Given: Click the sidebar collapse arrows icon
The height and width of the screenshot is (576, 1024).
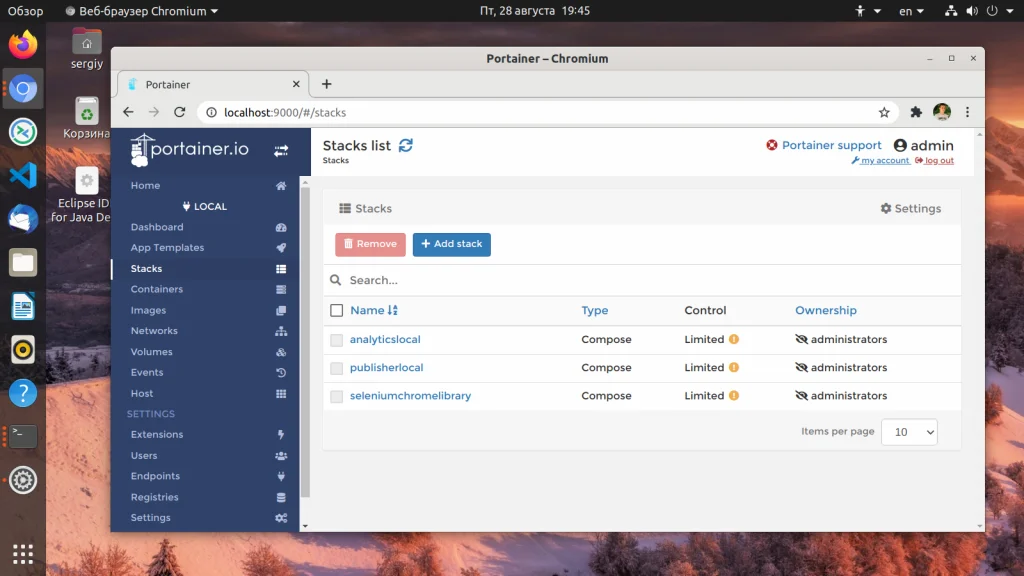Looking at the screenshot, I should click(281, 151).
